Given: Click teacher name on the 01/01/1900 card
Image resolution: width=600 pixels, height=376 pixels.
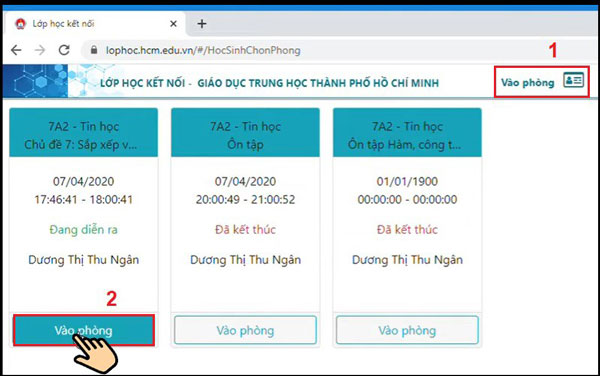Looking at the screenshot, I should pyautogui.click(x=407, y=260).
